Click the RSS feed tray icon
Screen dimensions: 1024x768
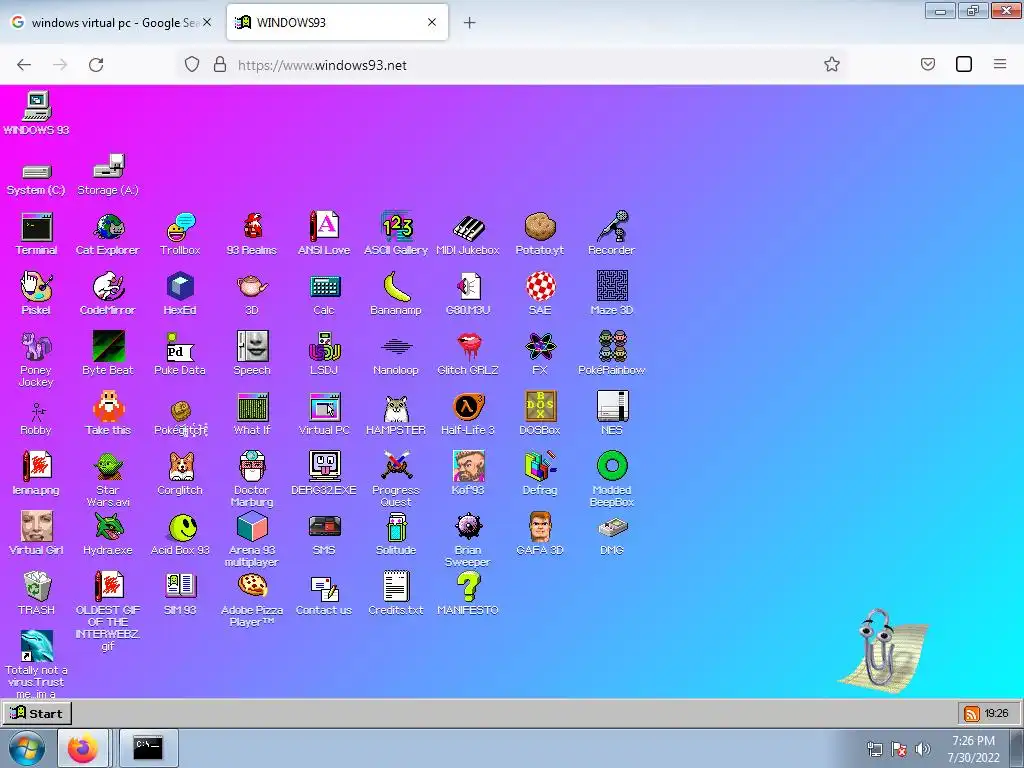coord(972,713)
